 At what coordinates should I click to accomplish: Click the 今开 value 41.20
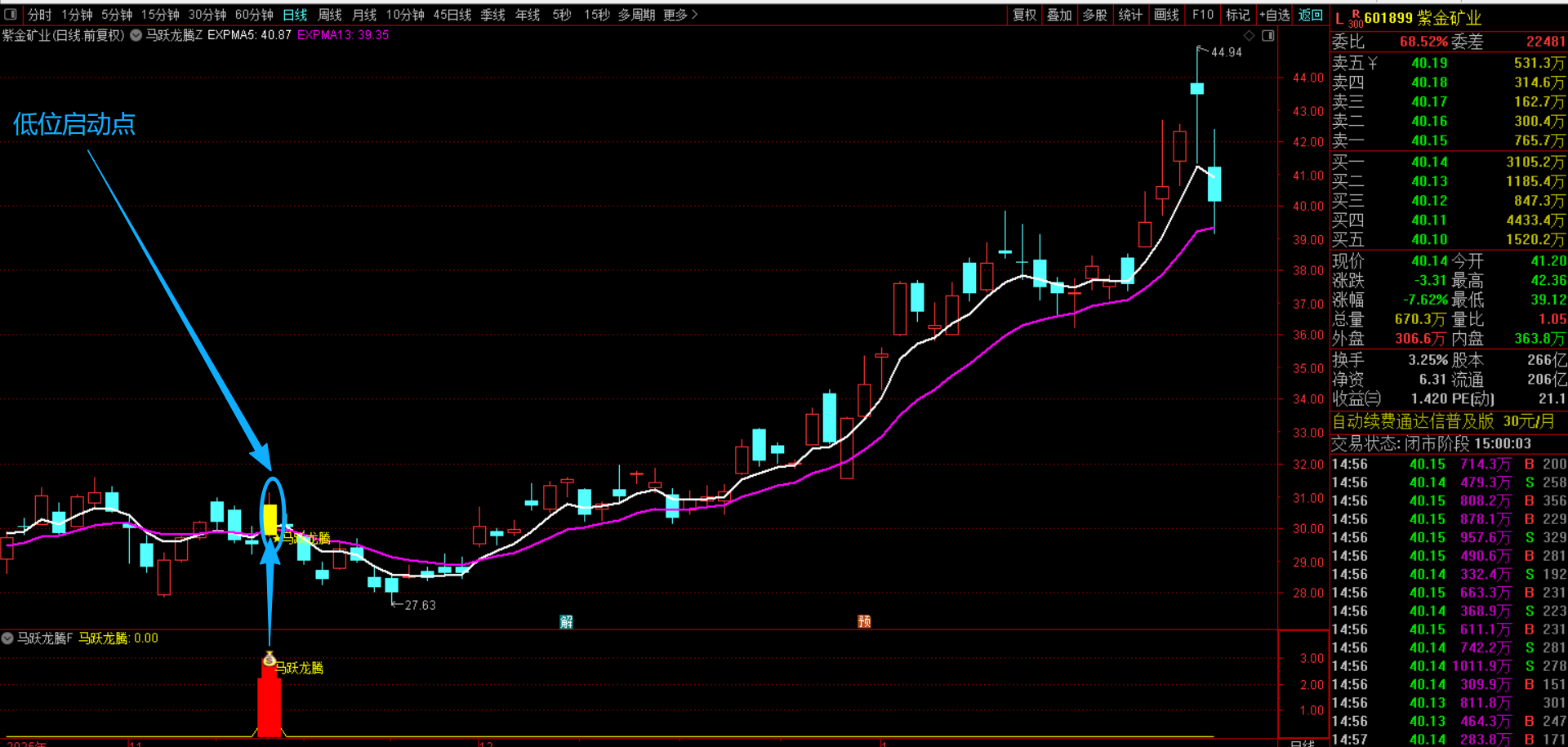pyautogui.click(x=1548, y=261)
